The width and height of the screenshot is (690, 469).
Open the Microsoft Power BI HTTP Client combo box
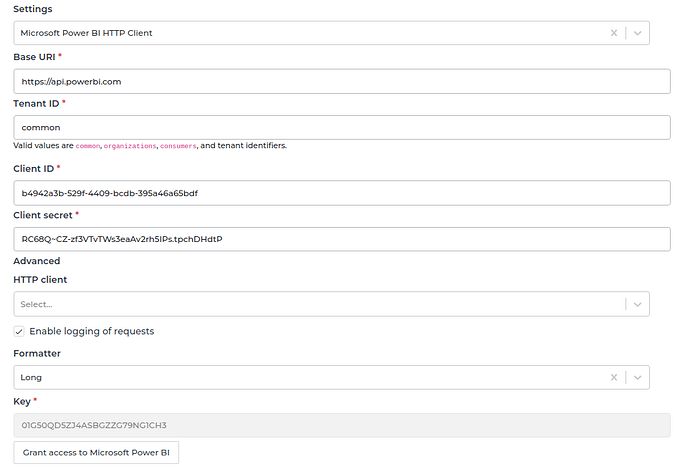coord(331,33)
